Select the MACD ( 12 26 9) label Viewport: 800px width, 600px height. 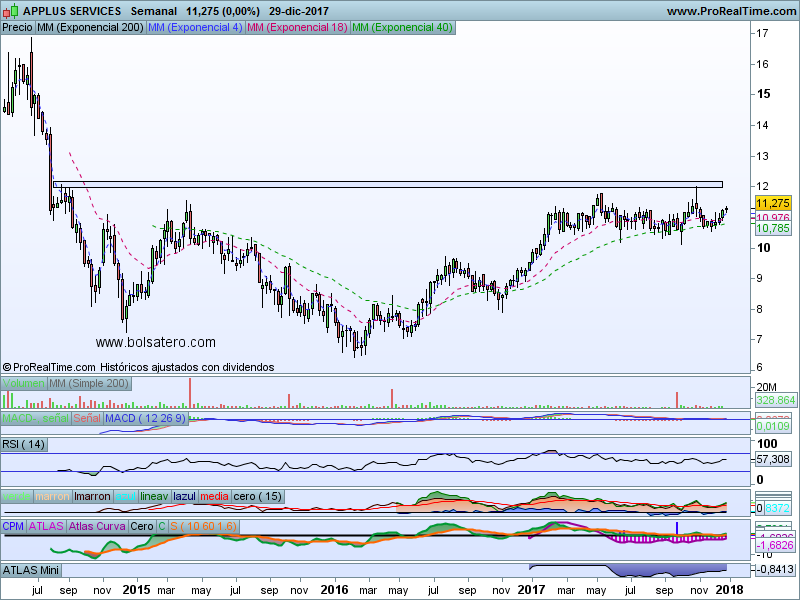(146, 418)
